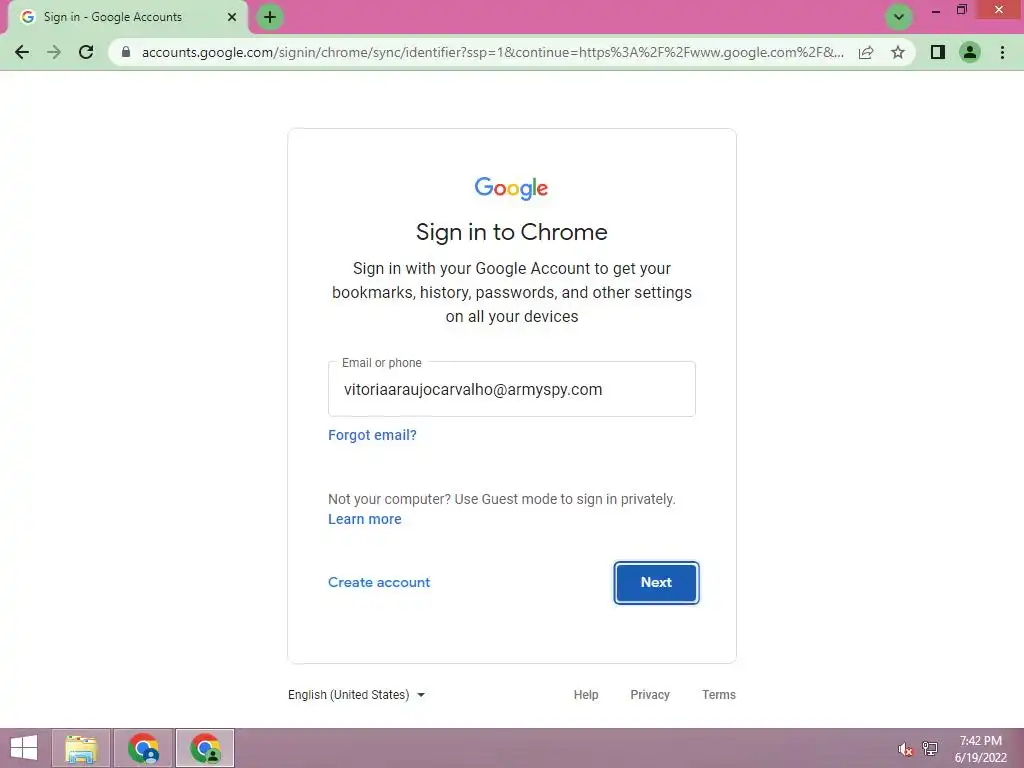
Task: Open the Help link in the footer
Action: click(586, 695)
